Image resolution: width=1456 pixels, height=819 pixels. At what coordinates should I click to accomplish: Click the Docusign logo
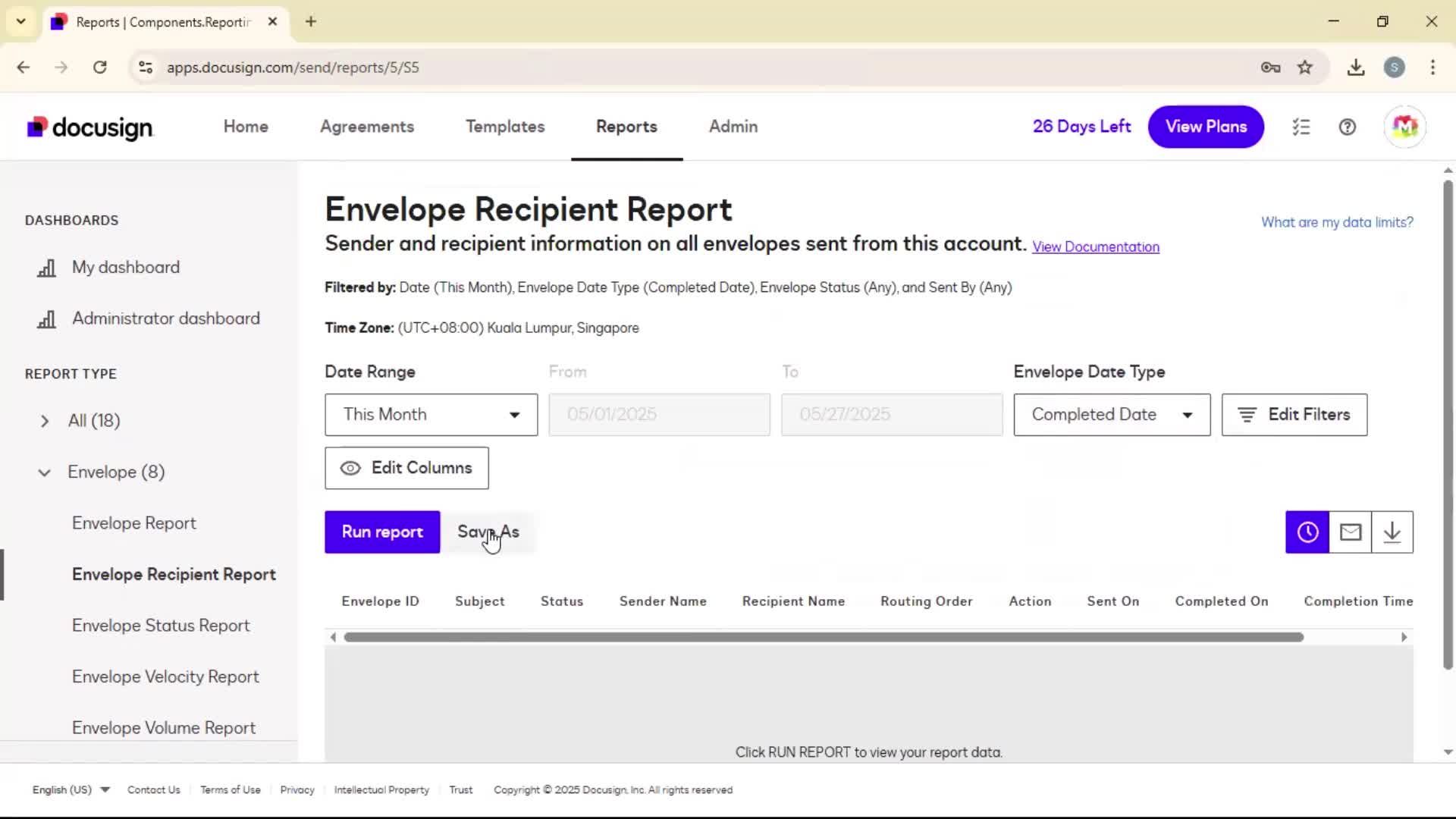coord(90,127)
